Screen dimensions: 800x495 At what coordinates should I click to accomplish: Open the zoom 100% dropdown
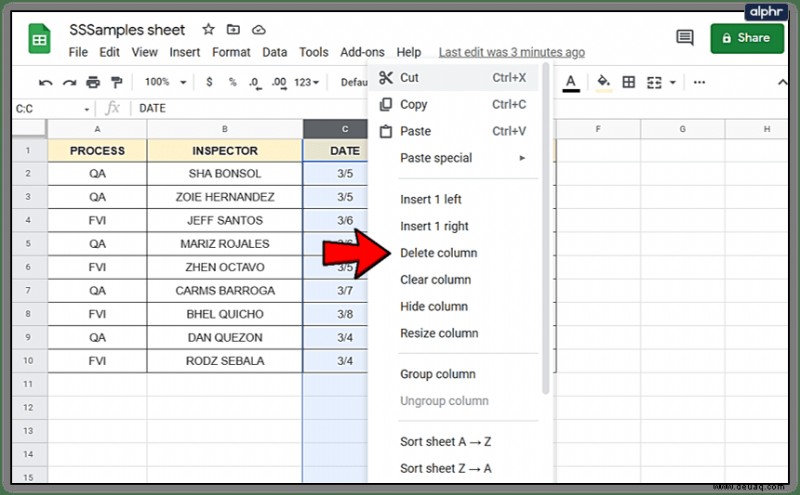coord(165,82)
